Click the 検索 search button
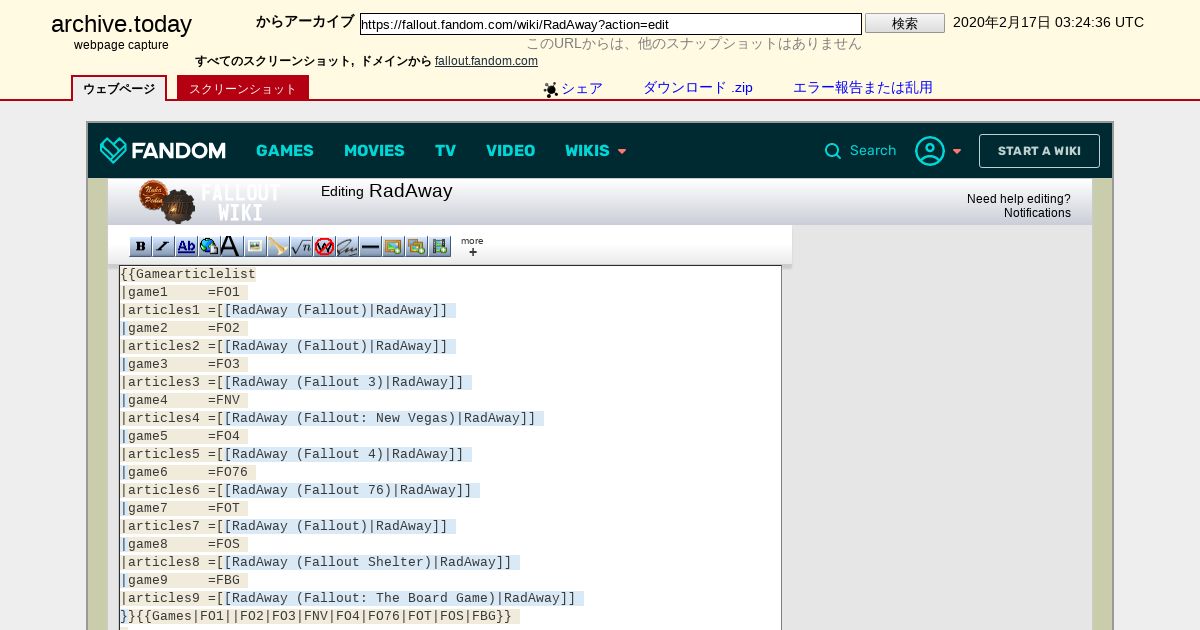 point(905,23)
